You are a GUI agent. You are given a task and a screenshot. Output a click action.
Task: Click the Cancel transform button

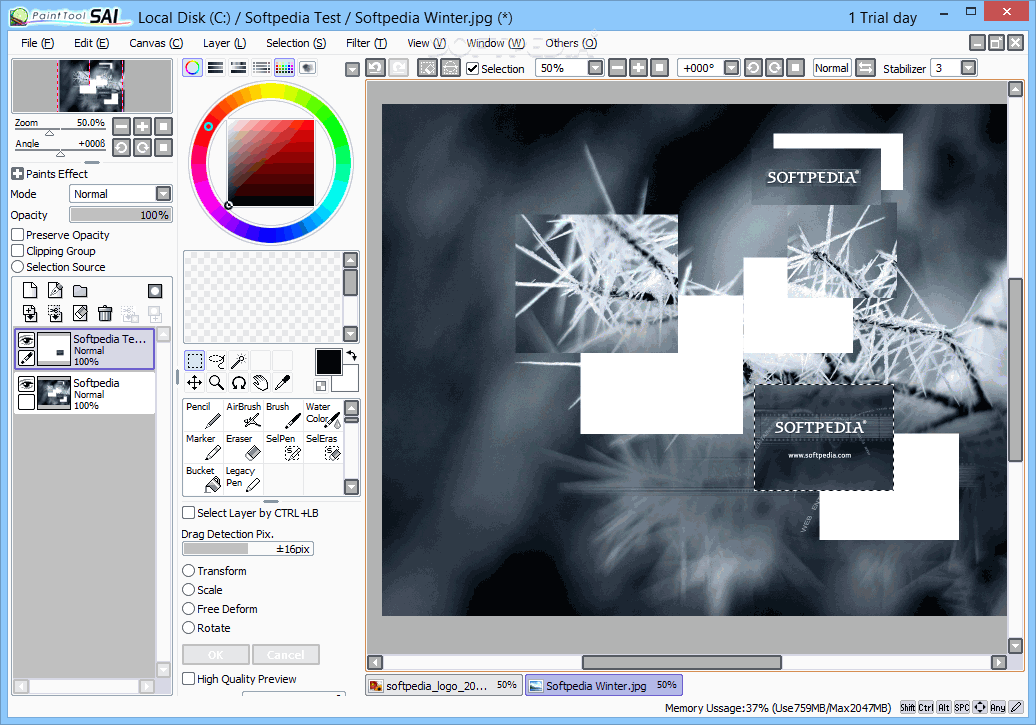[x=285, y=654]
